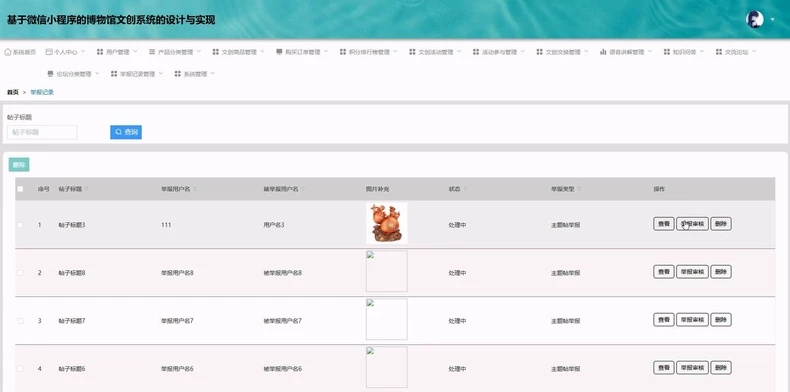Click the 论坛分类管理 icon
This screenshot has width=790, height=392.
tap(50, 74)
